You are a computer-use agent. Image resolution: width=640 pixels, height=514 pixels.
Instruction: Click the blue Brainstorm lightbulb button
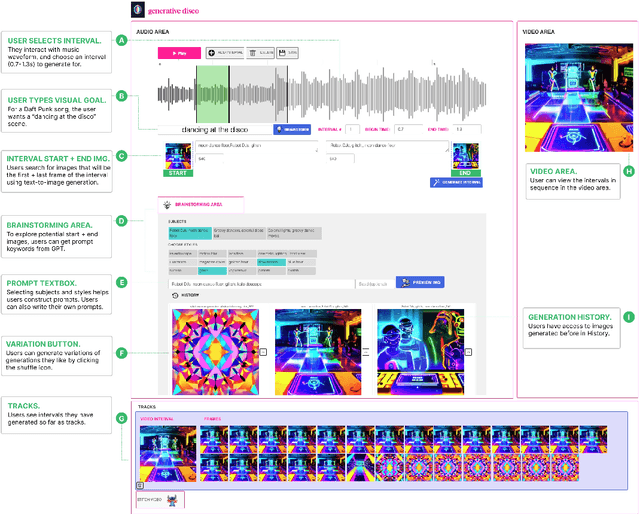[292, 129]
